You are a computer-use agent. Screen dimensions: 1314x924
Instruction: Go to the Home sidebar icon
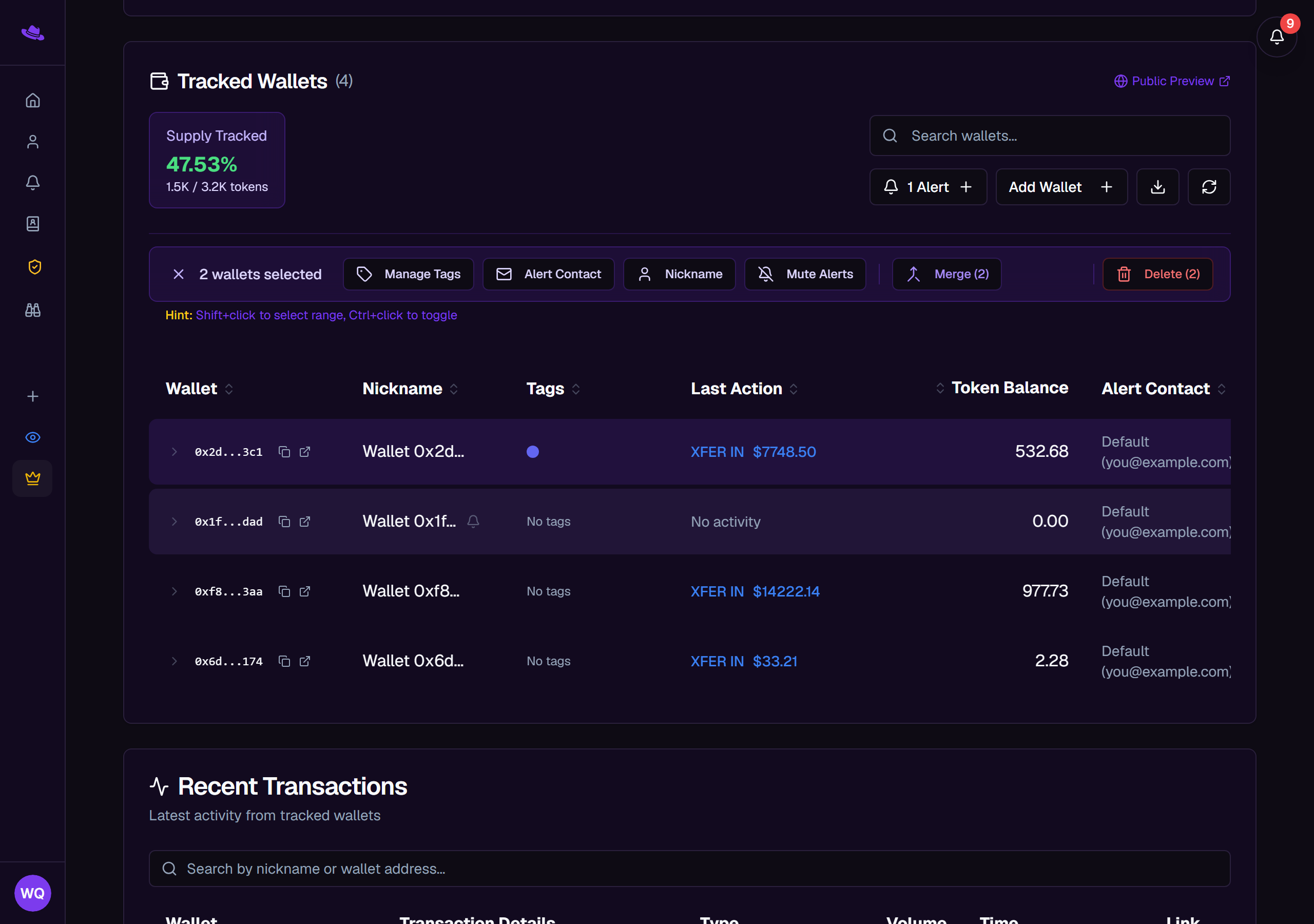click(33, 100)
